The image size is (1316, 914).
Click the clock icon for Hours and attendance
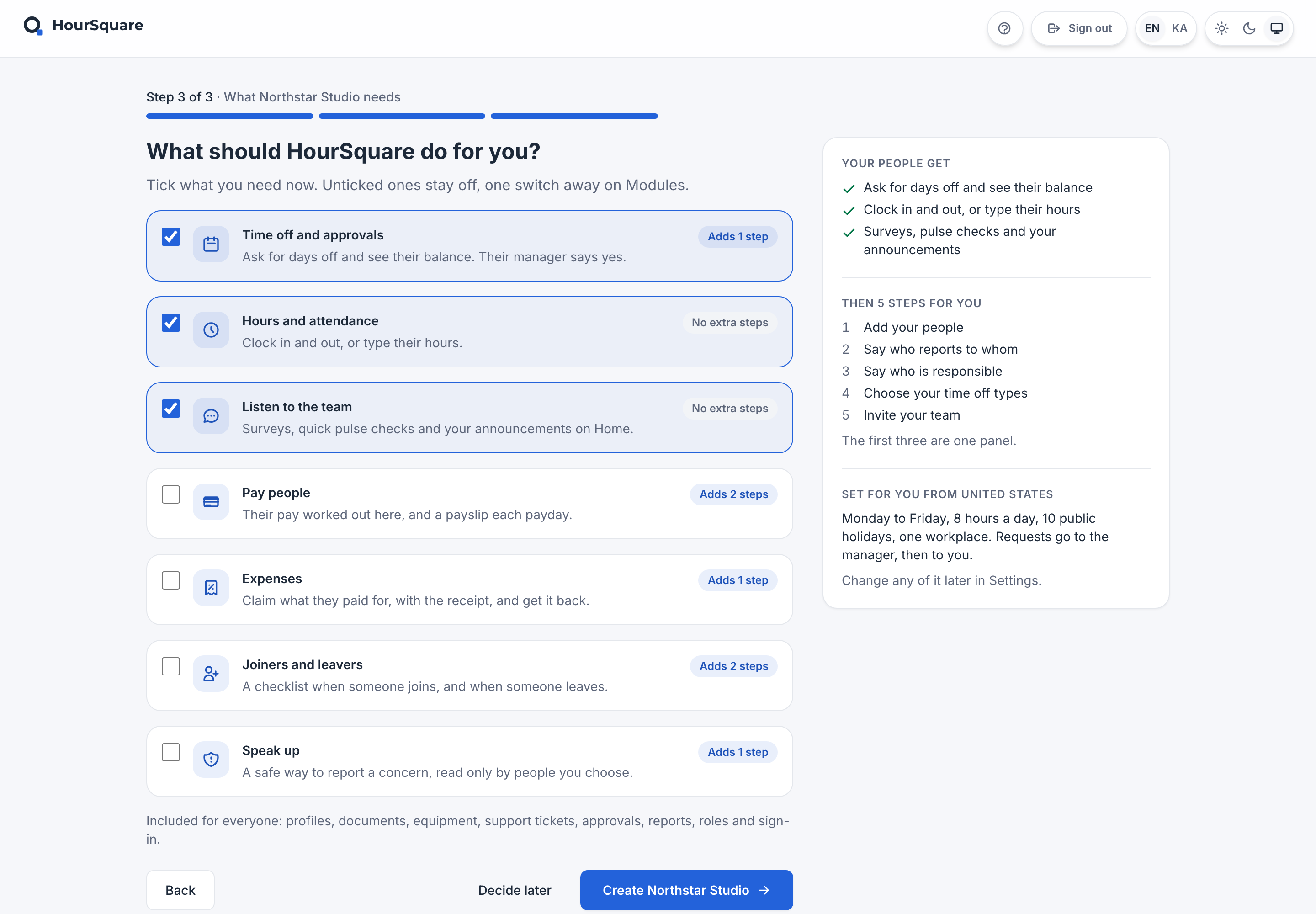(211, 330)
